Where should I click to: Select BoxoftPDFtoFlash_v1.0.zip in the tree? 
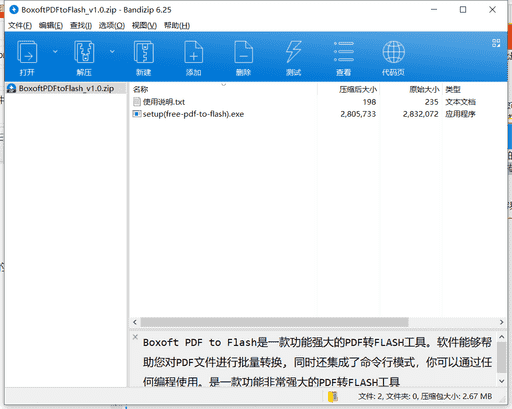[x=66, y=88]
